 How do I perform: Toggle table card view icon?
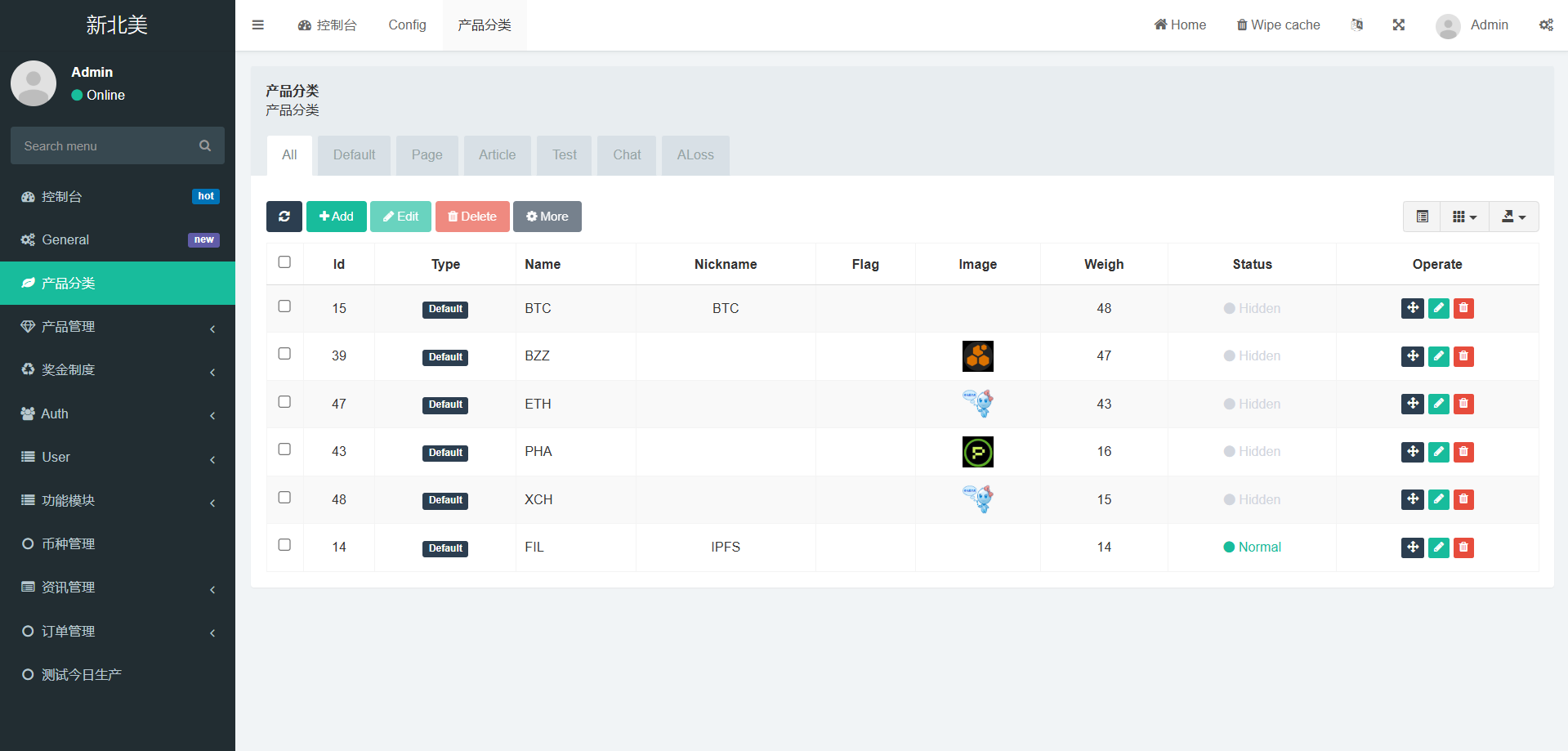tap(1422, 217)
